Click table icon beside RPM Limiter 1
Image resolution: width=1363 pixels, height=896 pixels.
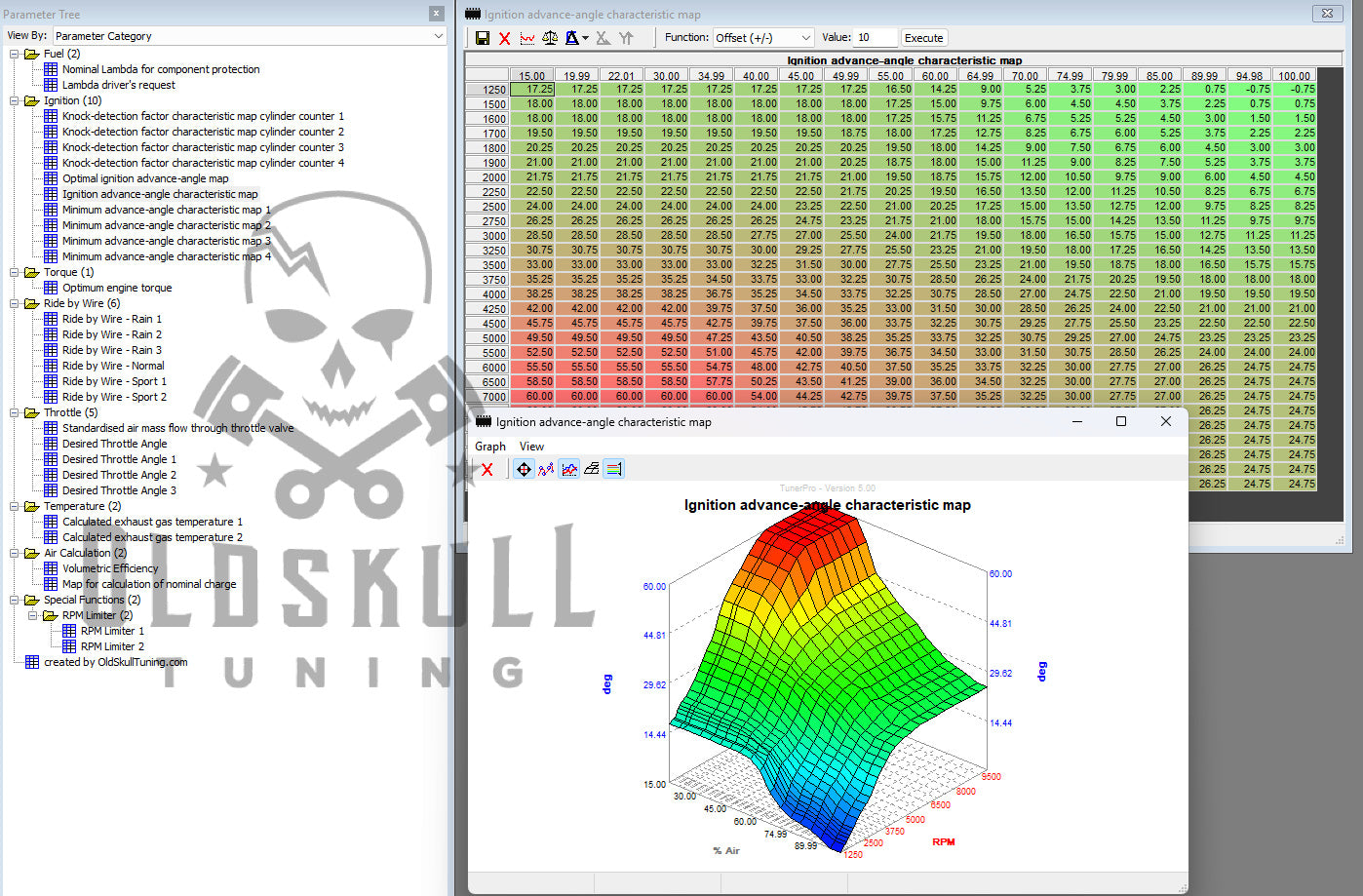pos(69,631)
